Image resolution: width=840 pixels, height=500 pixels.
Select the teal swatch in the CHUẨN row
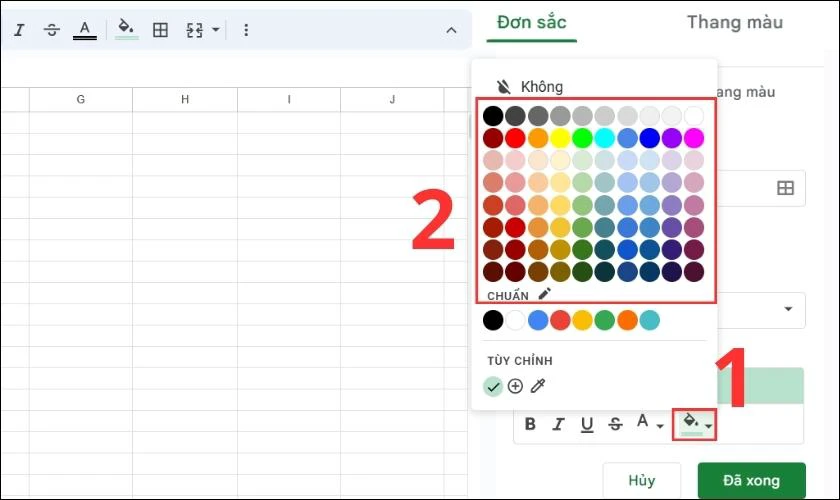(x=649, y=320)
